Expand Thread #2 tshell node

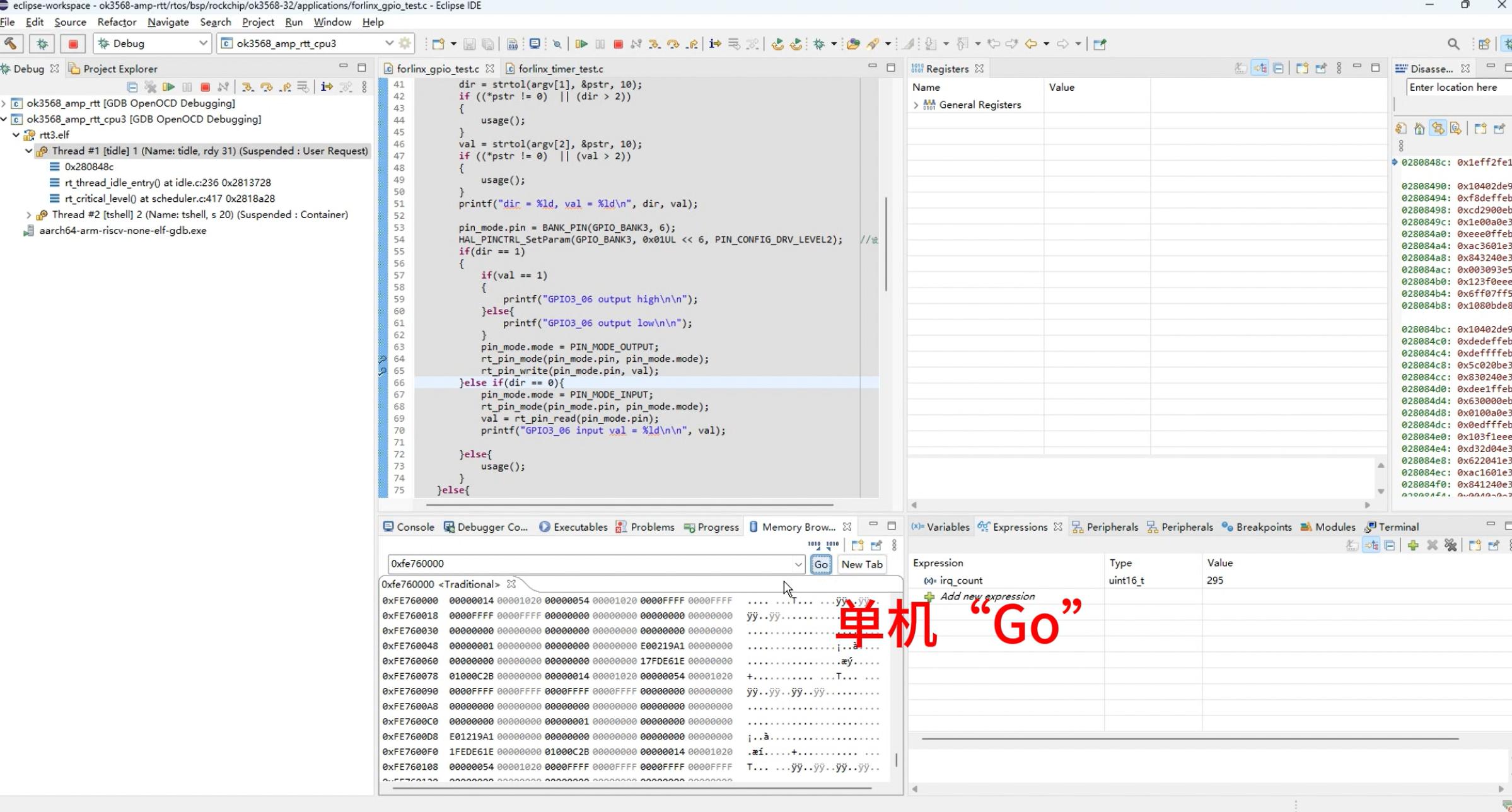[x=28, y=215]
